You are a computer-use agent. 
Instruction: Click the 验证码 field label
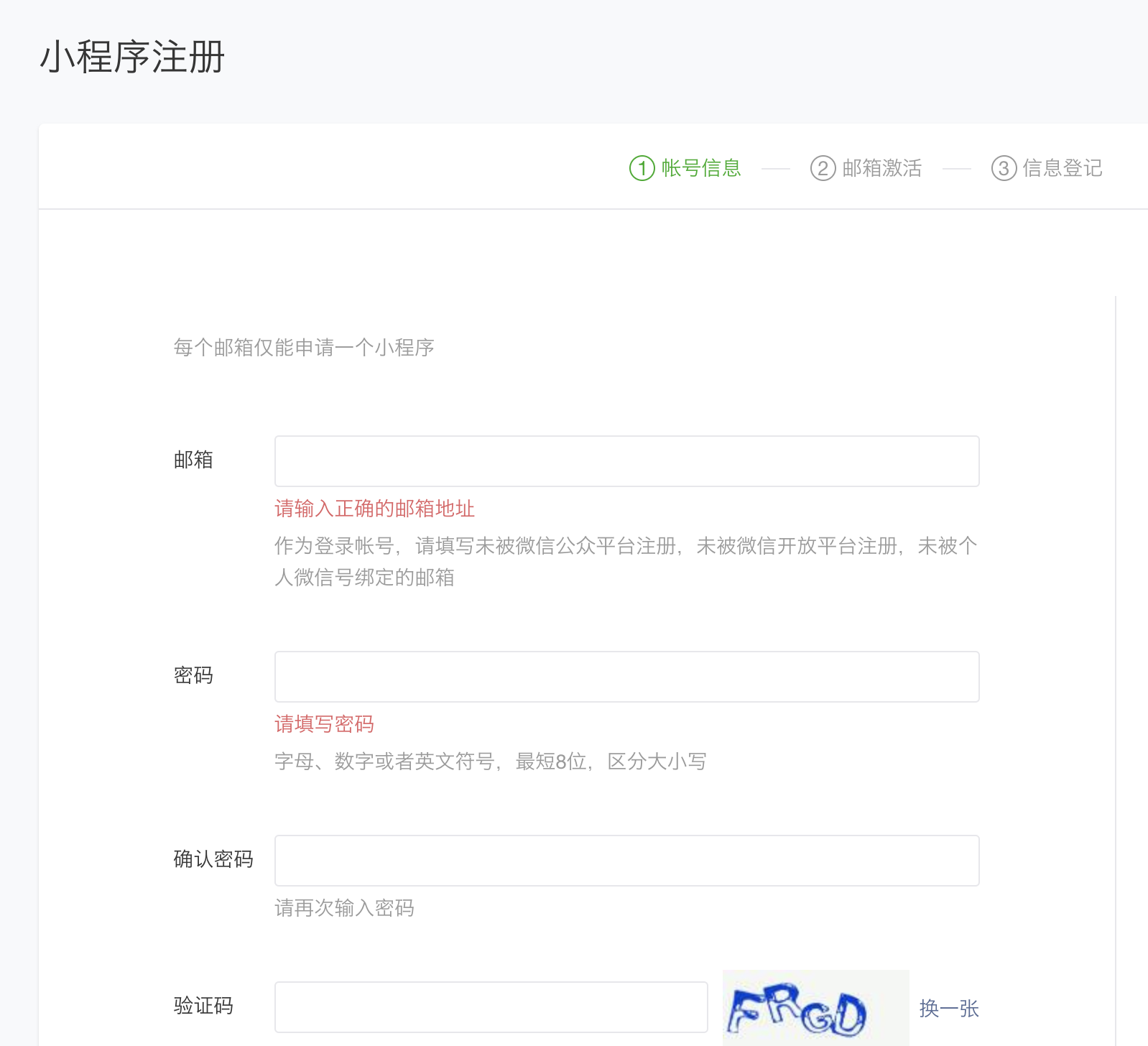203,1006
